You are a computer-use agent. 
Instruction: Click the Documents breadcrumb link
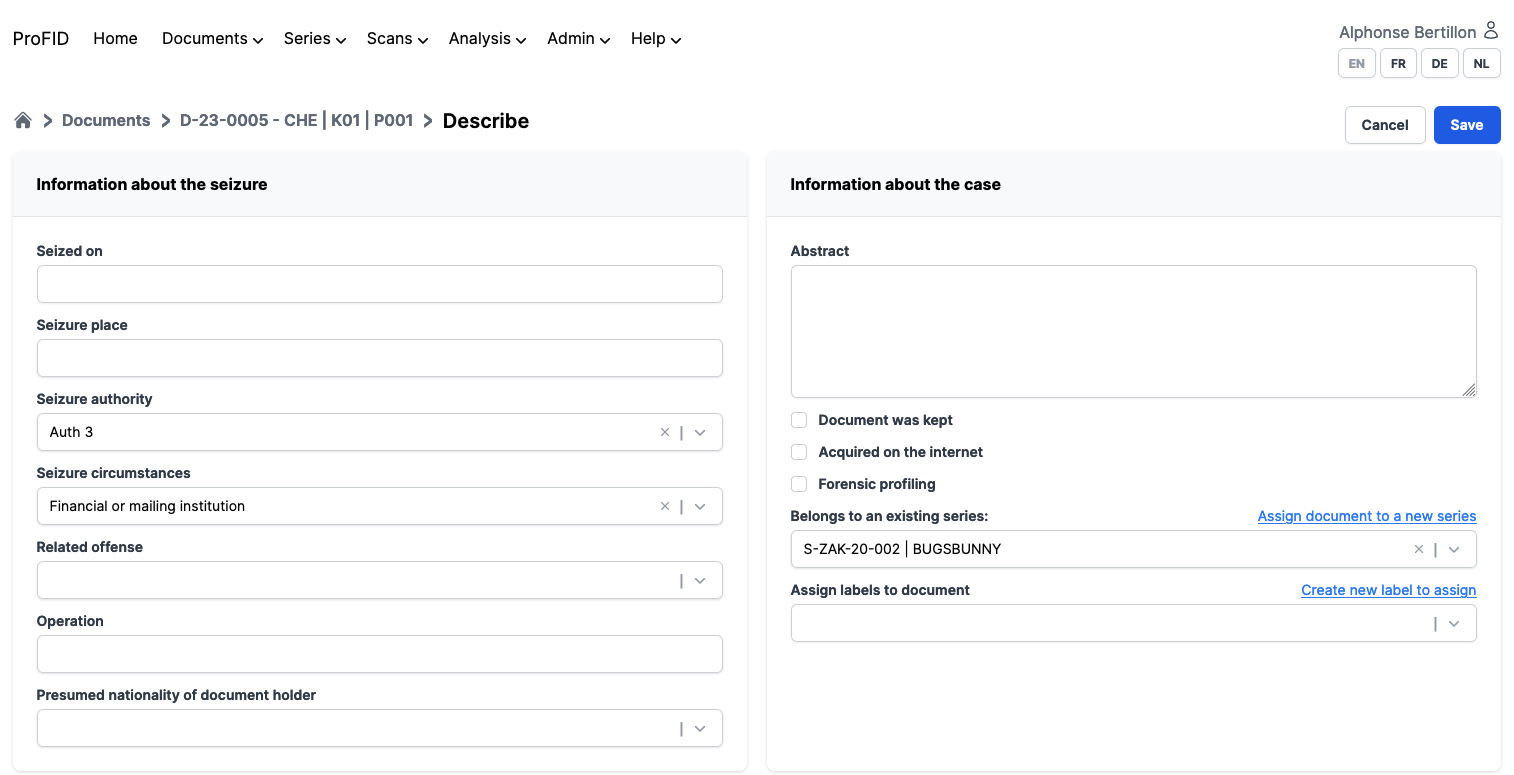point(106,121)
